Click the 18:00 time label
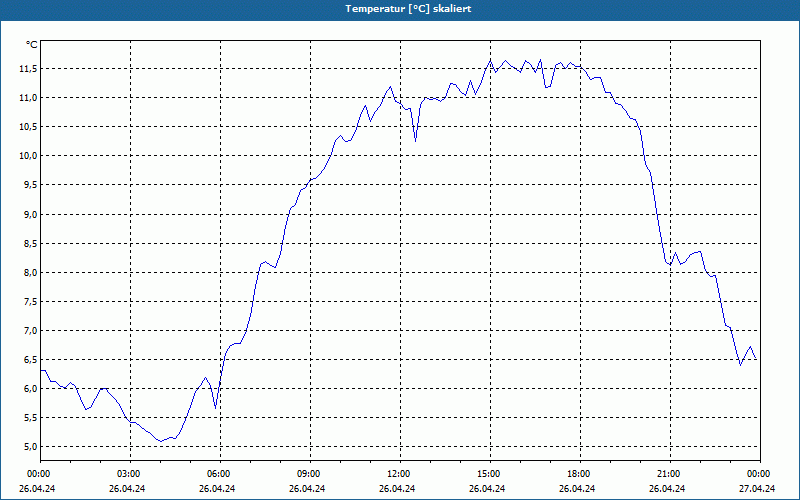This screenshot has width=800, height=500. [x=580, y=474]
